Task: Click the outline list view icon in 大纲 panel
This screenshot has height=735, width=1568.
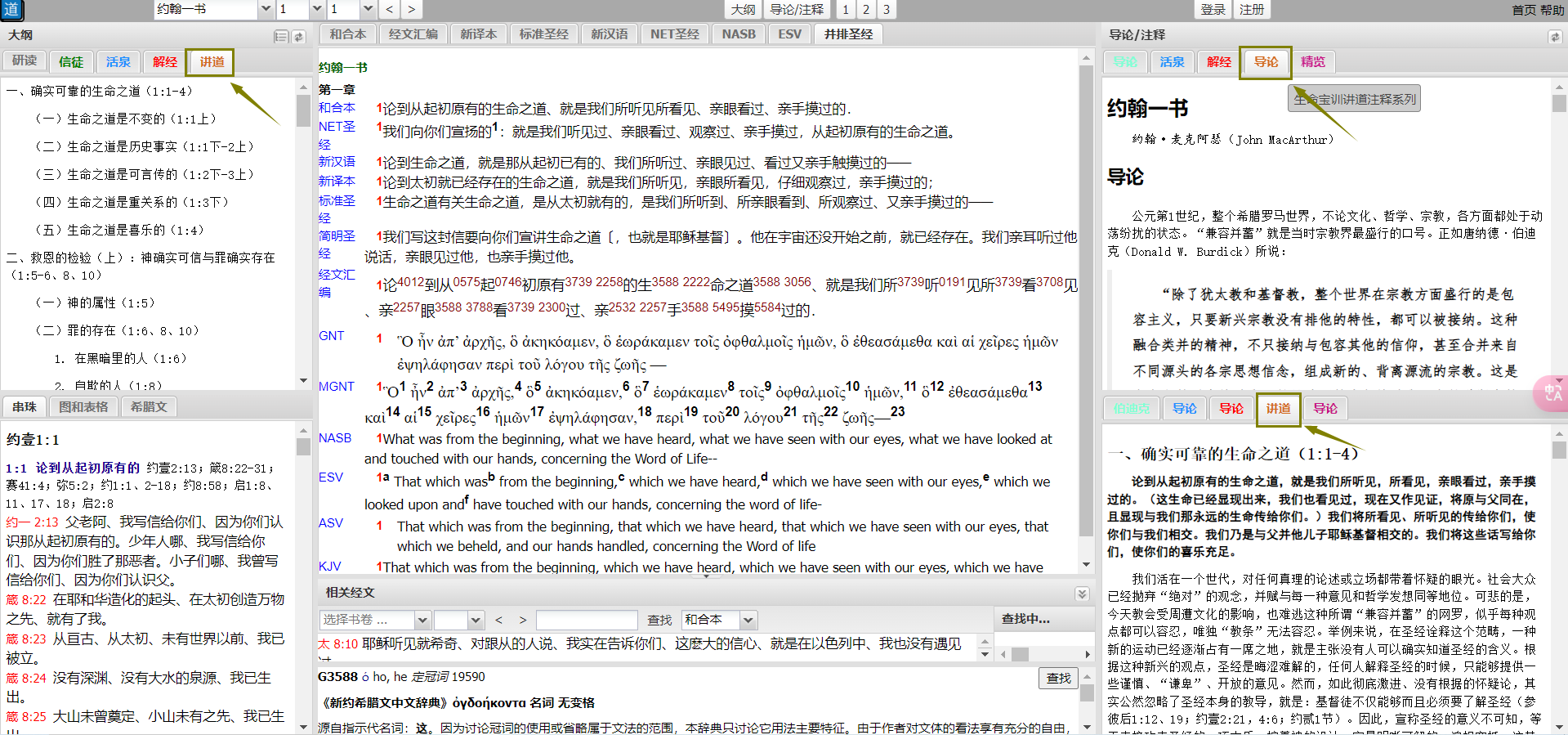Action: click(281, 37)
